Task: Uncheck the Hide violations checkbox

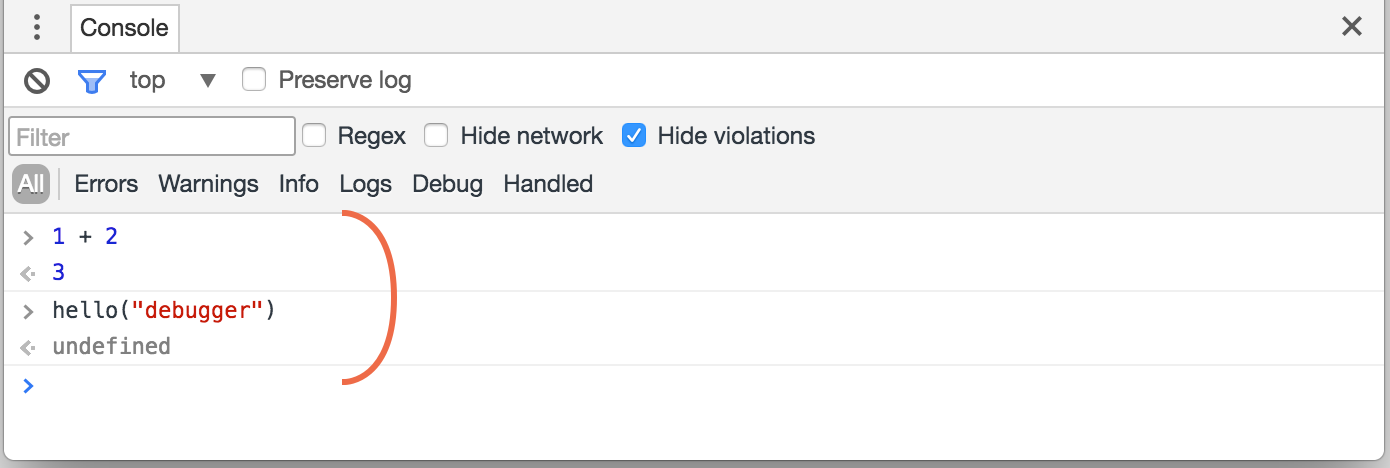Action: pyautogui.click(x=634, y=135)
